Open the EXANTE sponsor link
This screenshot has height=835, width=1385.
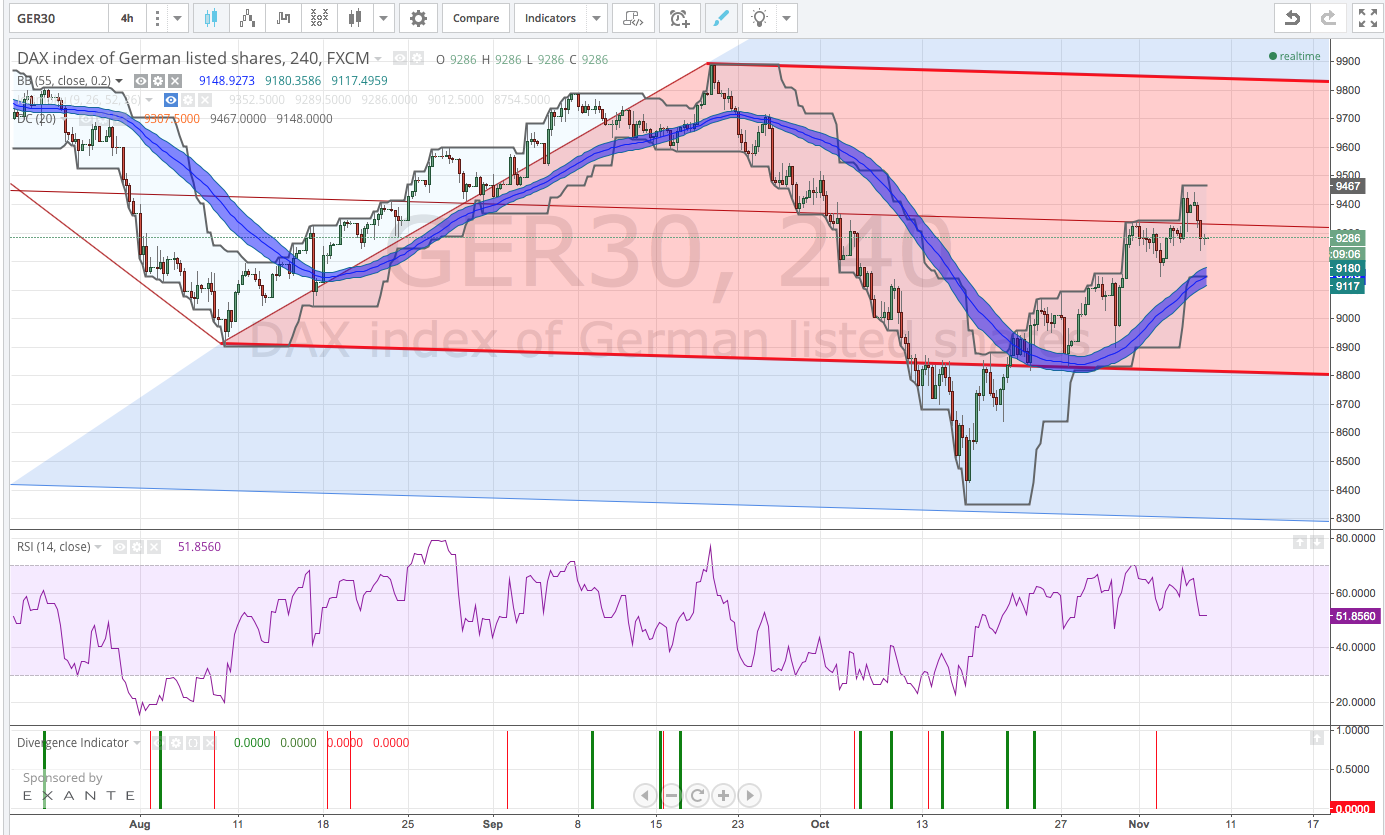pyautogui.click(x=79, y=795)
